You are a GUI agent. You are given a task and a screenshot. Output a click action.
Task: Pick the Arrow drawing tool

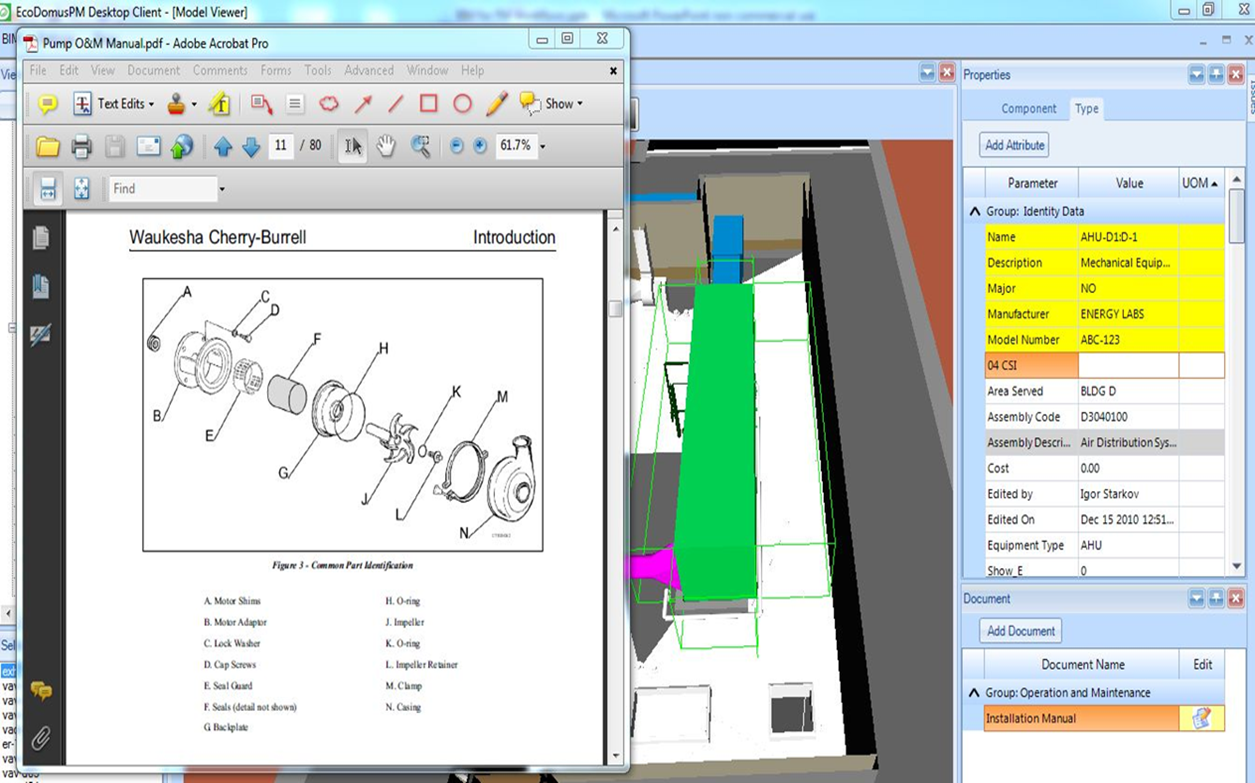point(363,104)
